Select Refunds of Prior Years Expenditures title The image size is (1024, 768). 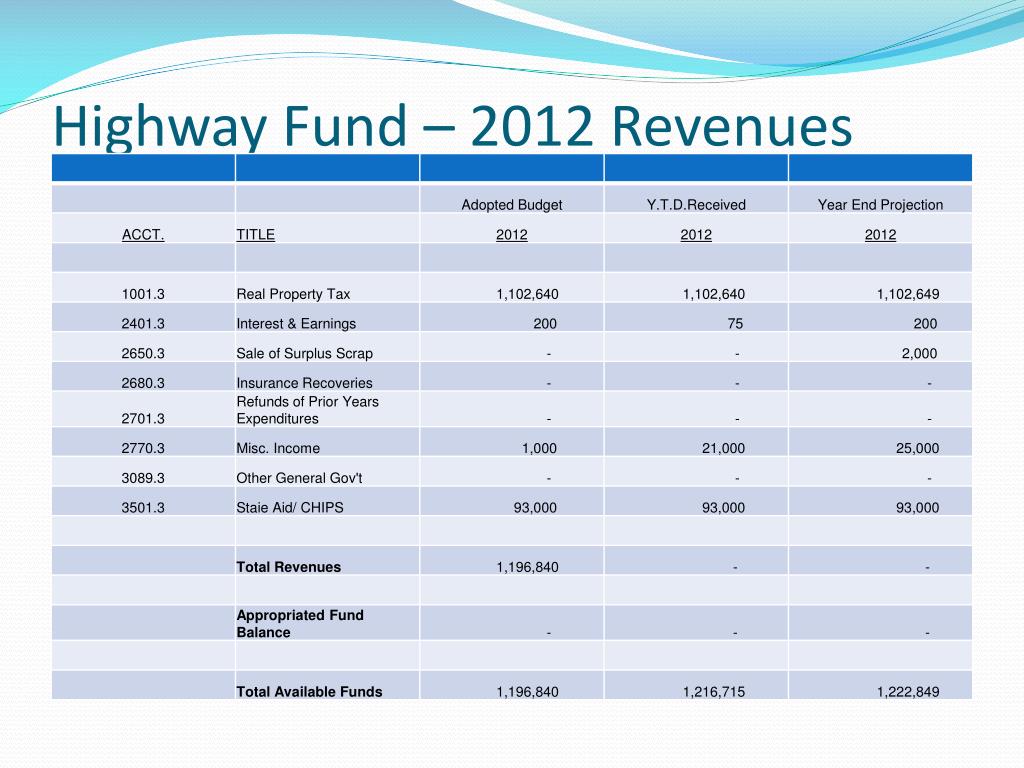pos(307,410)
